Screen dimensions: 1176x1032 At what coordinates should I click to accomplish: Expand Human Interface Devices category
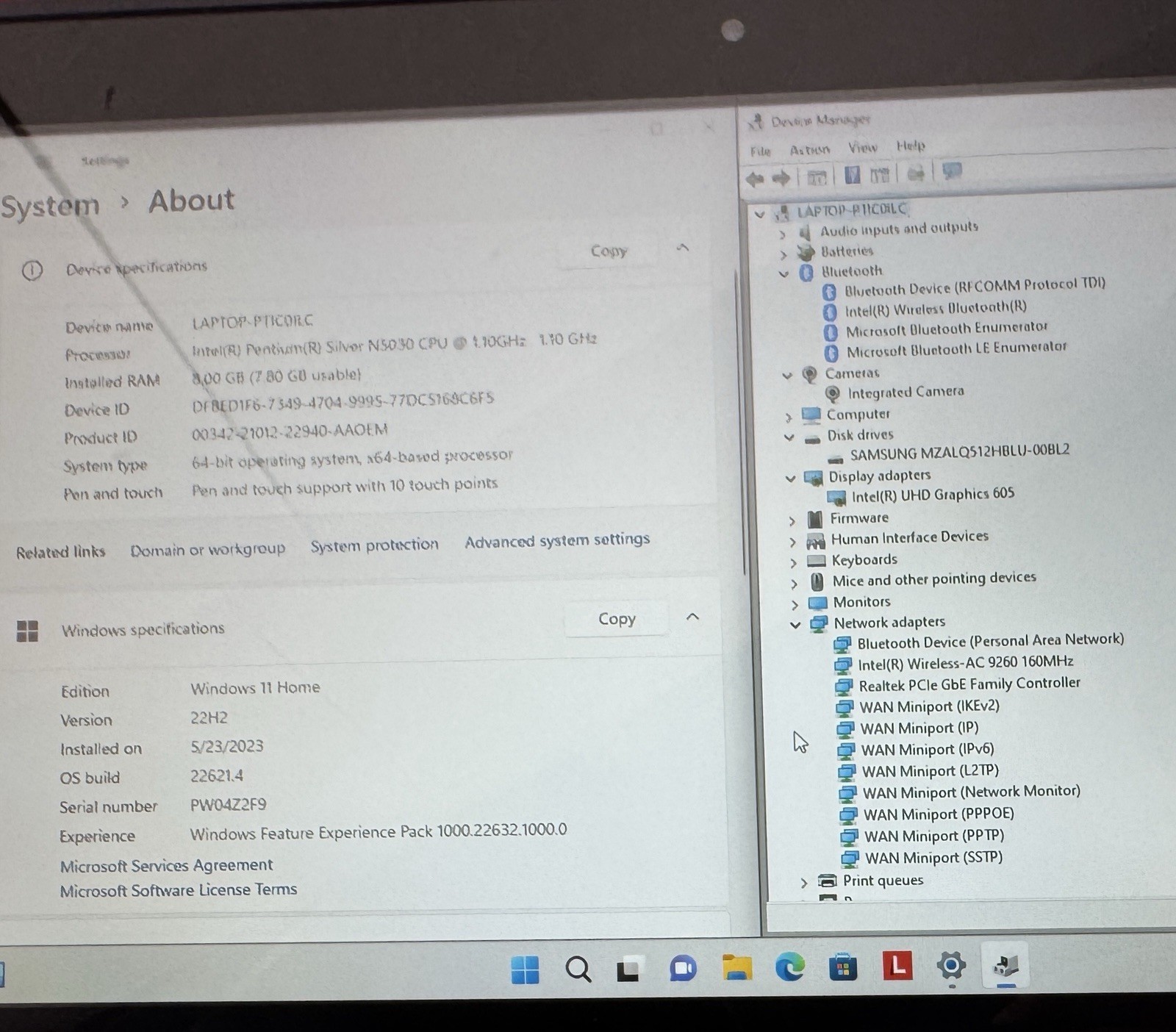pyautogui.click(x=793, y=542)
